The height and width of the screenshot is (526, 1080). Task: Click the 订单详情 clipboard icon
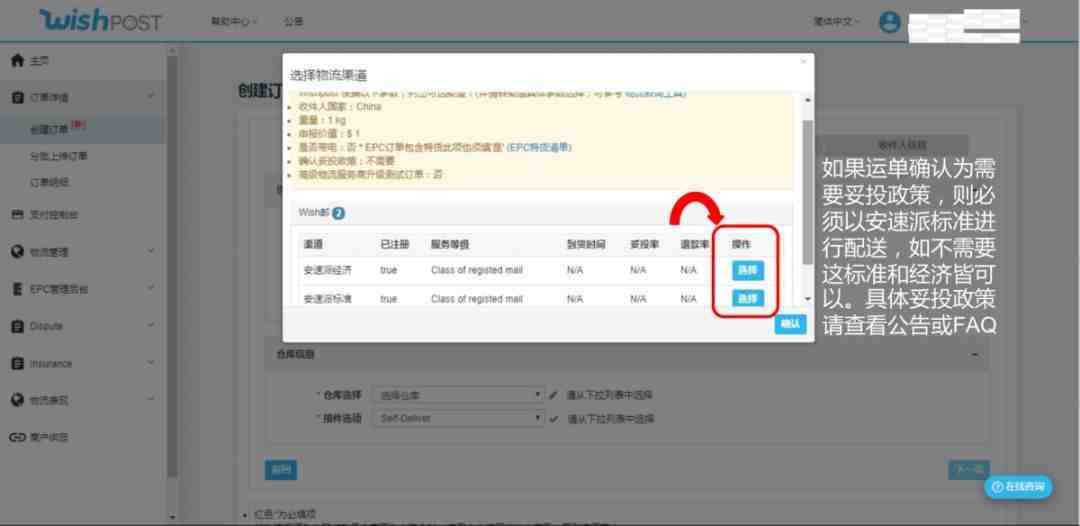pos(17,97)
